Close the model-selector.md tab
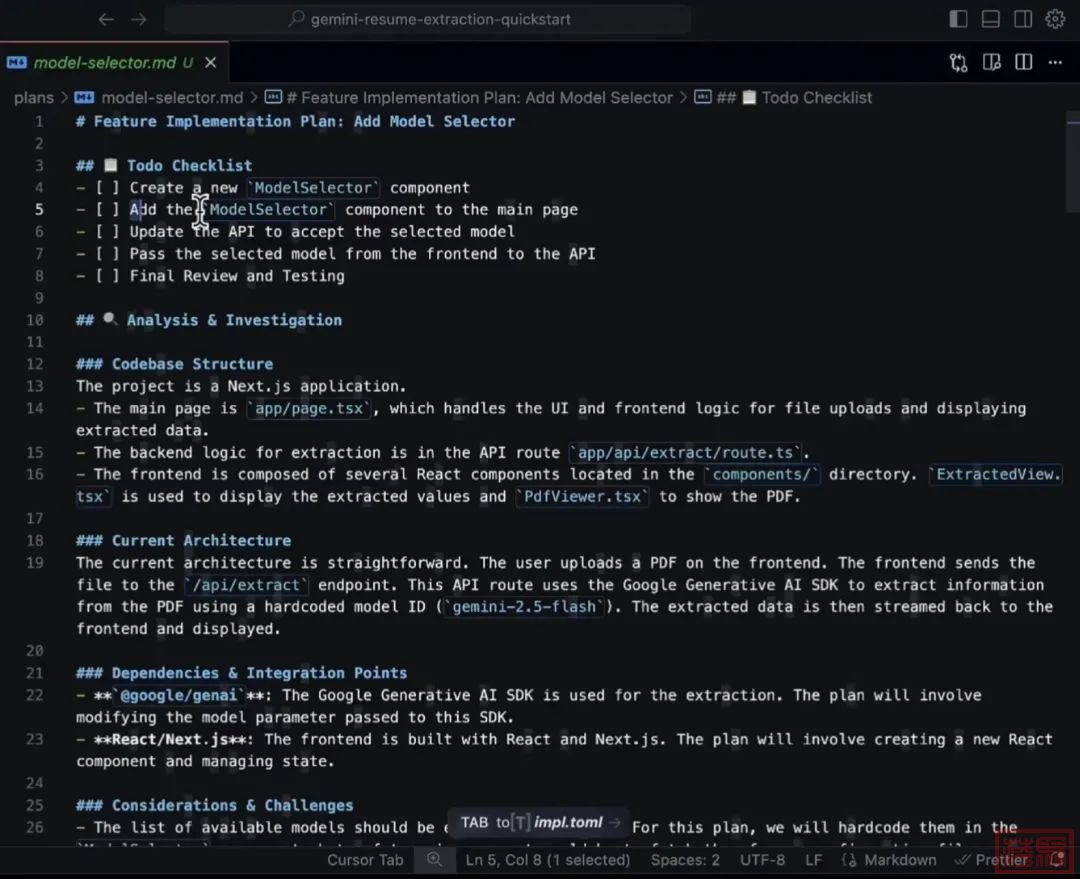 pyautogui.click(x=212, y=62)
